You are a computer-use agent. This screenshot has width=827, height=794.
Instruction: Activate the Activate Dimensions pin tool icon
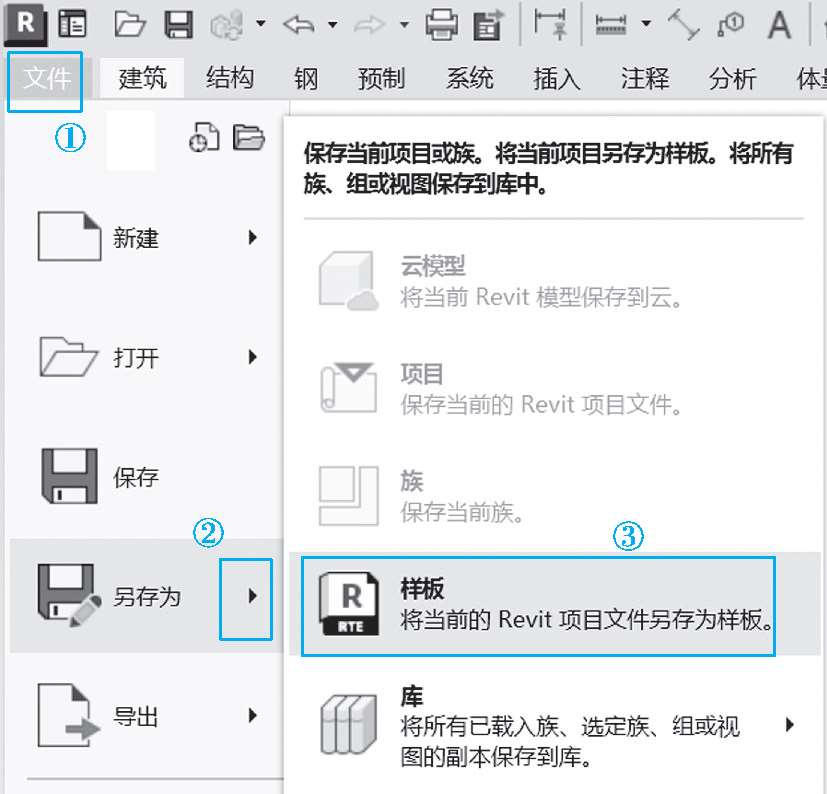(x=551, y=25)
